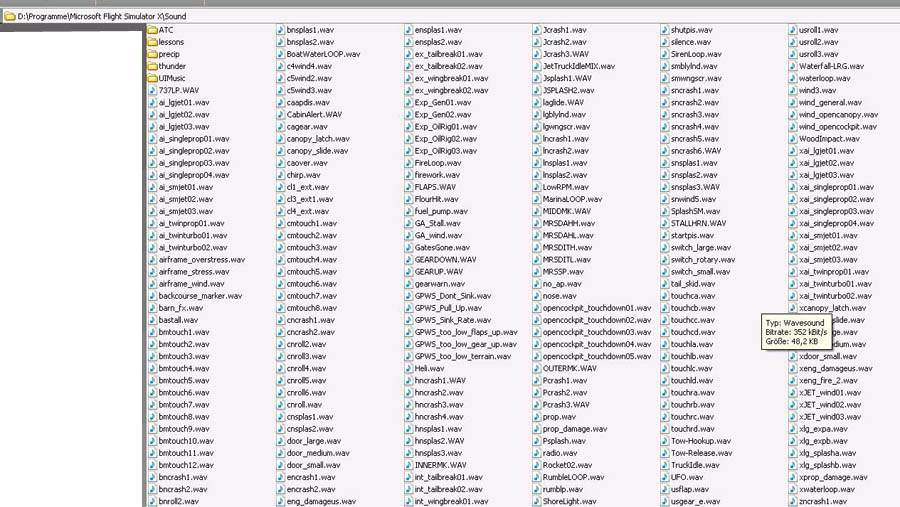Image resolution: width=900 pixels, height=507 pixels.
Task: Select file INNERMK.WAV
Action: tap(440, 465)
